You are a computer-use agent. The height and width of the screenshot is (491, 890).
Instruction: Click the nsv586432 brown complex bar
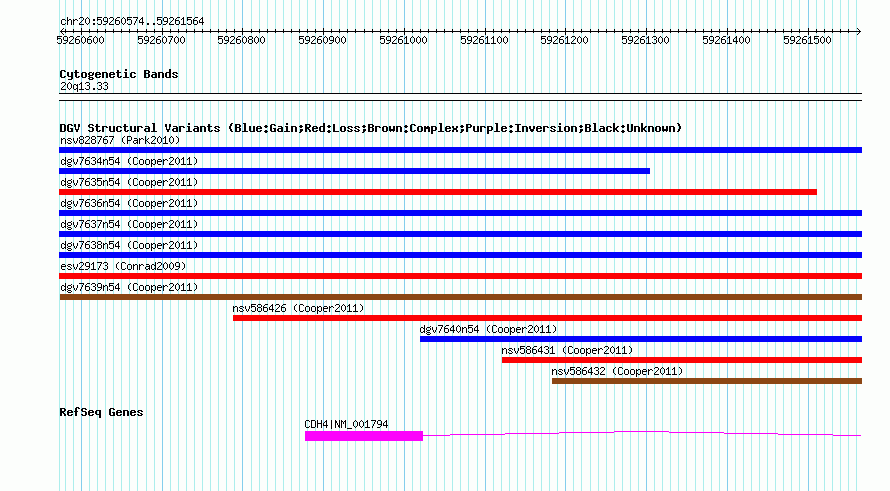(707, 381)
